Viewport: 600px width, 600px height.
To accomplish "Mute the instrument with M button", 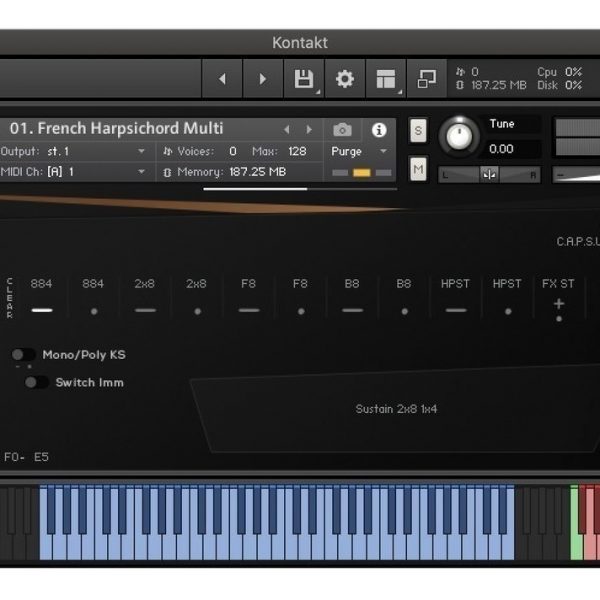I will coord(418,169).
